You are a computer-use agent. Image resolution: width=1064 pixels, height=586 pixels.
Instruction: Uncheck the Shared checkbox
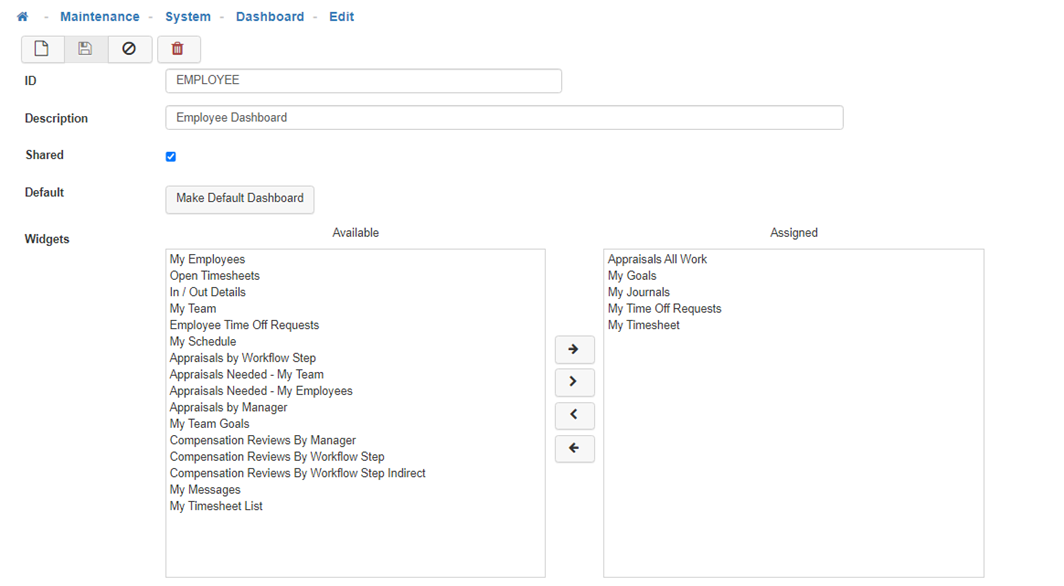(x=171, y=157)
